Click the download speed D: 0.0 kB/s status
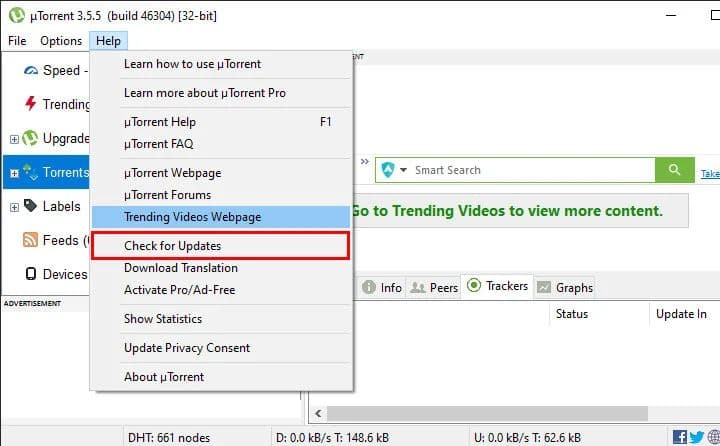 [x=332, y=438]
